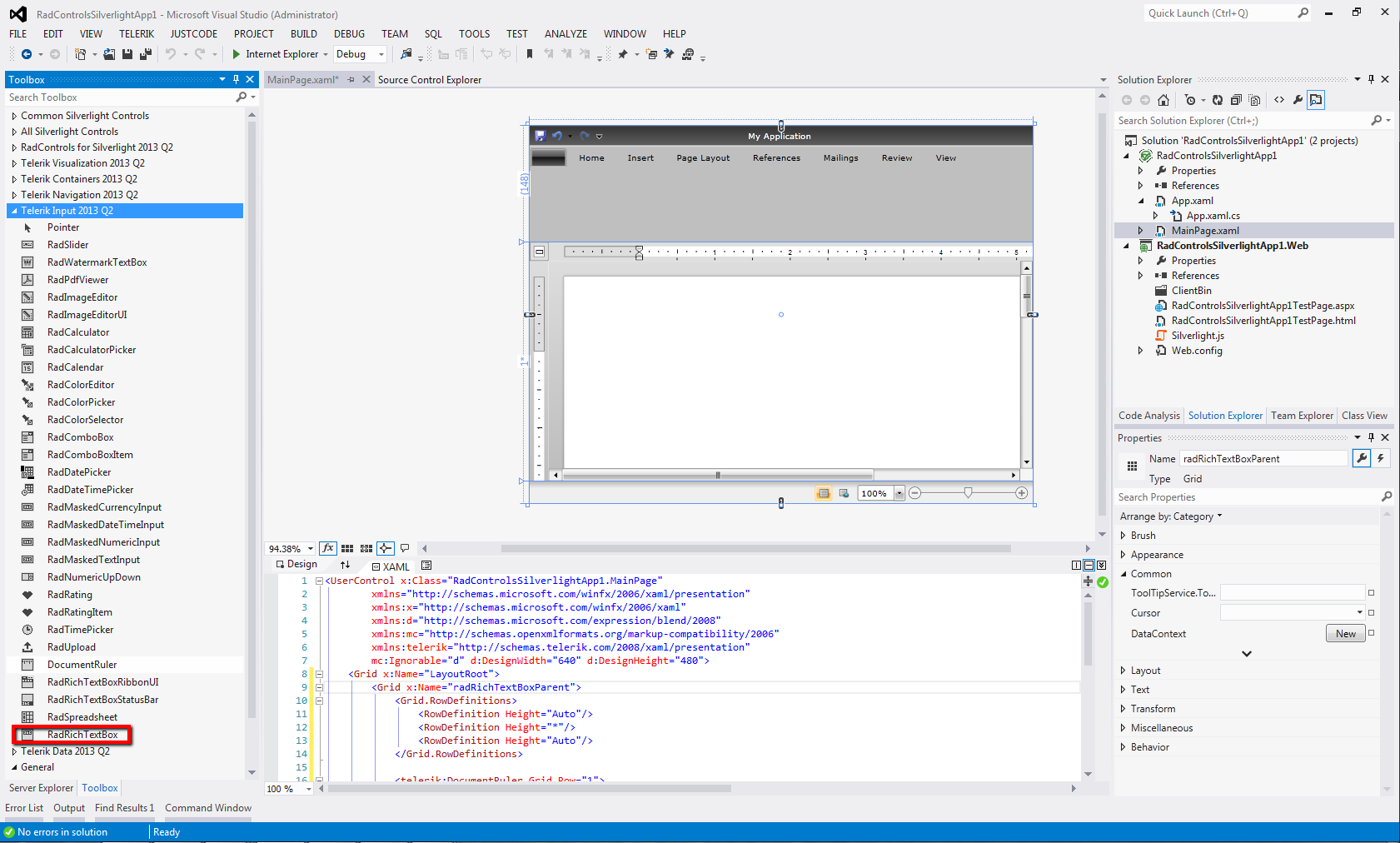Click the Find in Files toolbar icon
The image size is (1400, 843).
406,54
